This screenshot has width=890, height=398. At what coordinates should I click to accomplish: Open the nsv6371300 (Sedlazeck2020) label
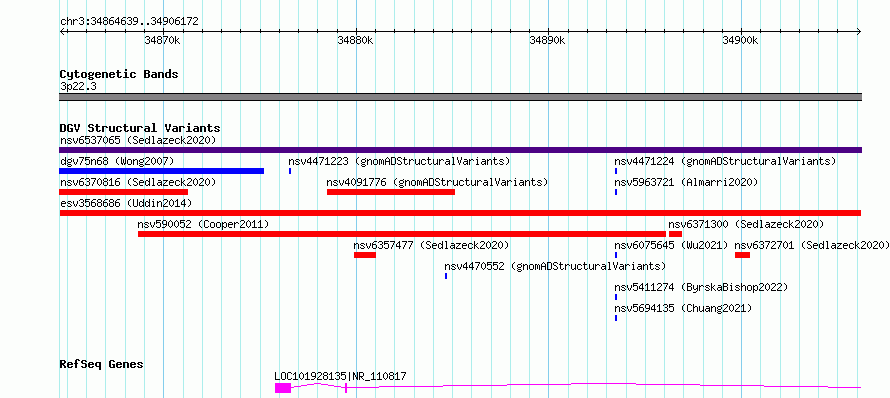click(746, 224)
